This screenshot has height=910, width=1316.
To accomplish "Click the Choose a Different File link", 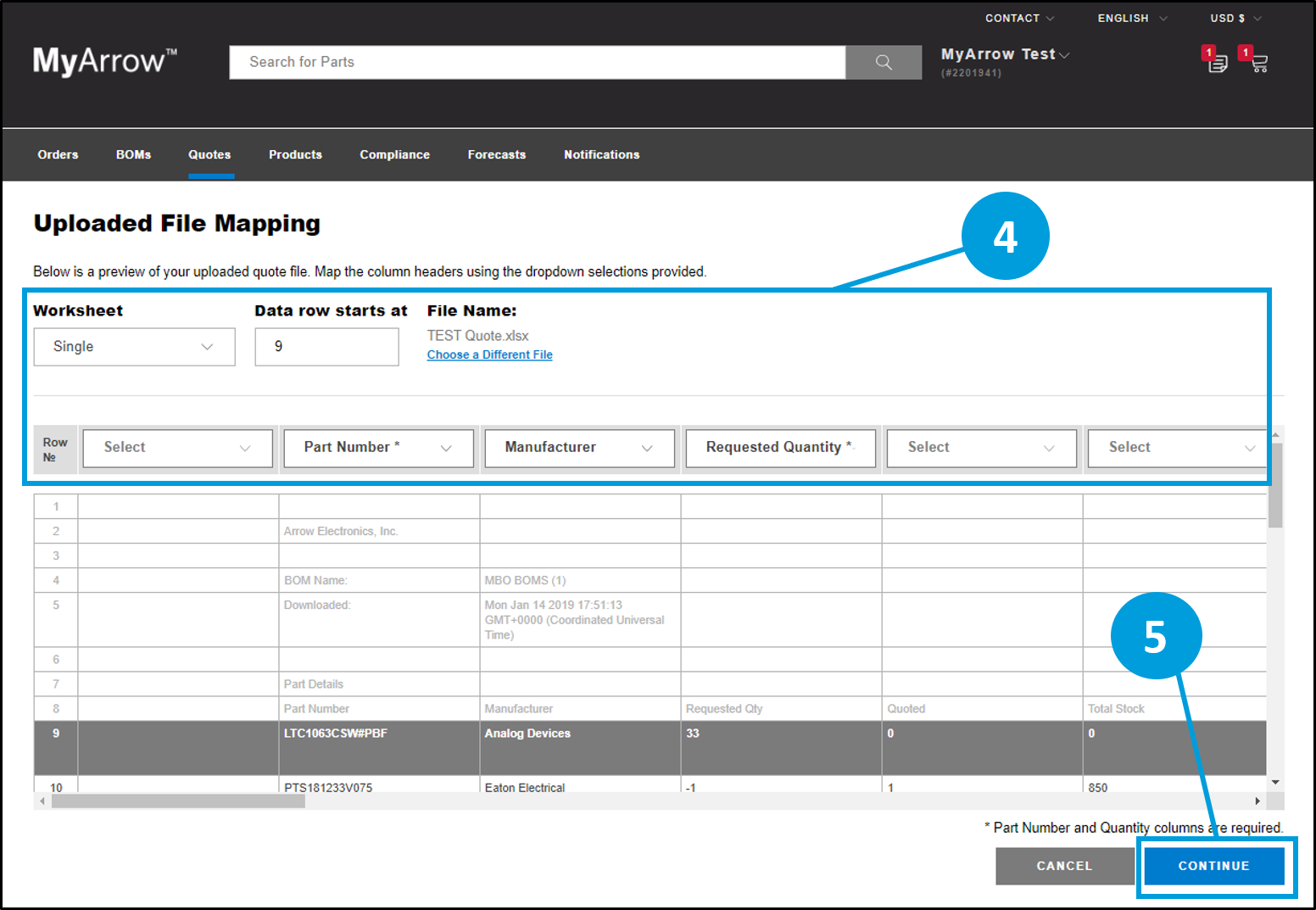I will coord(489,355).
